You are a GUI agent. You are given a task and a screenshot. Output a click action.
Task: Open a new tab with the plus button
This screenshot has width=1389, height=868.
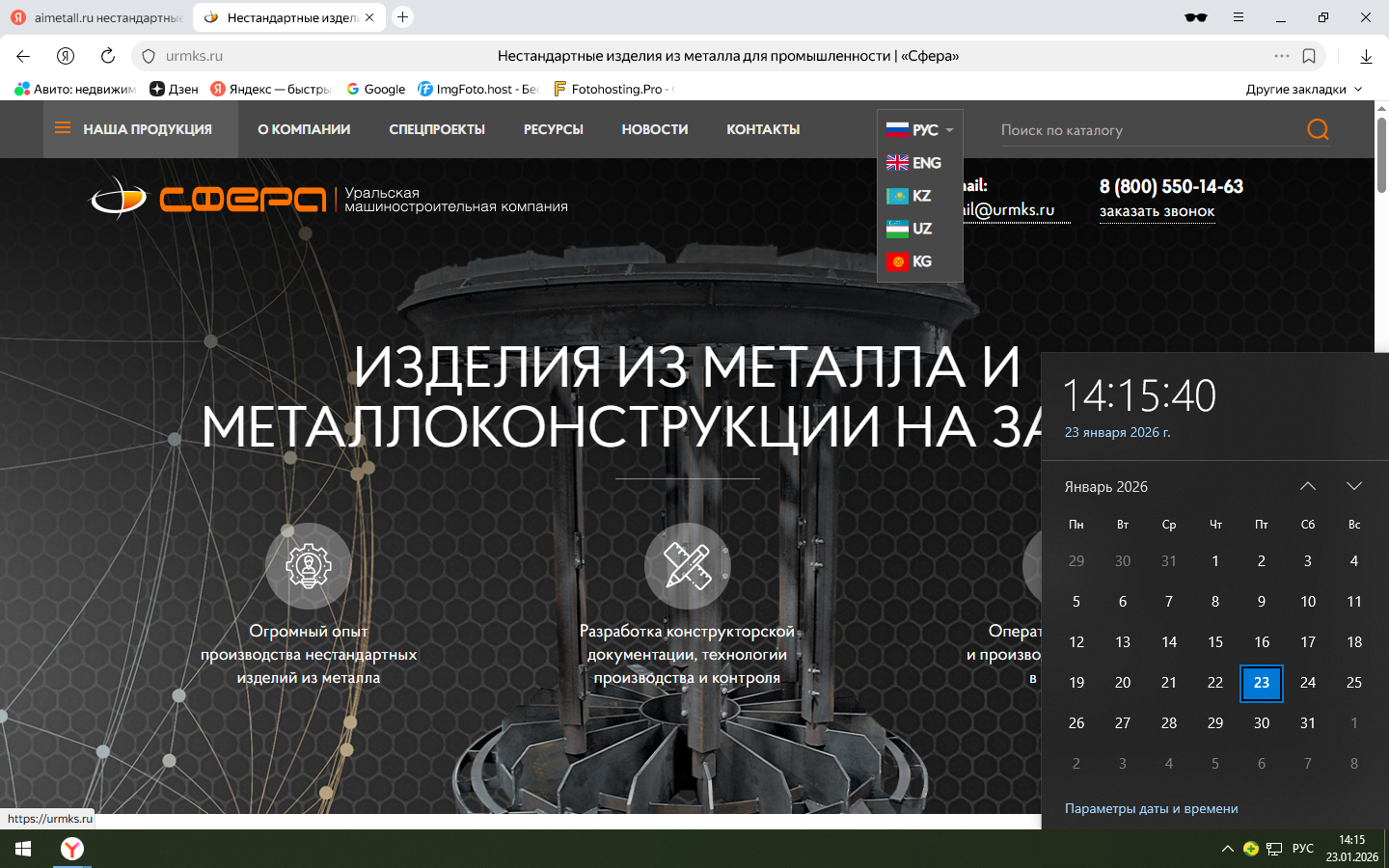(403, 16)
